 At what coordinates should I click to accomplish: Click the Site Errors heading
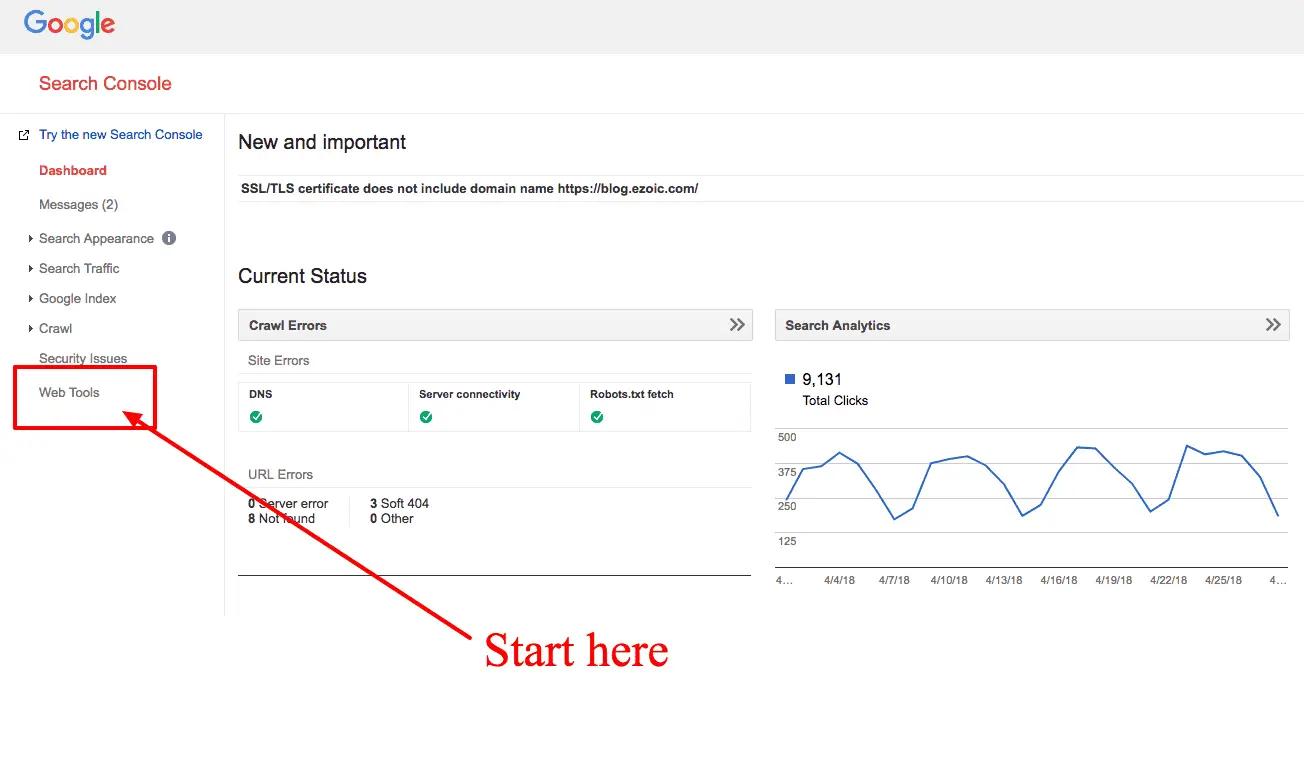pos(279,360)
